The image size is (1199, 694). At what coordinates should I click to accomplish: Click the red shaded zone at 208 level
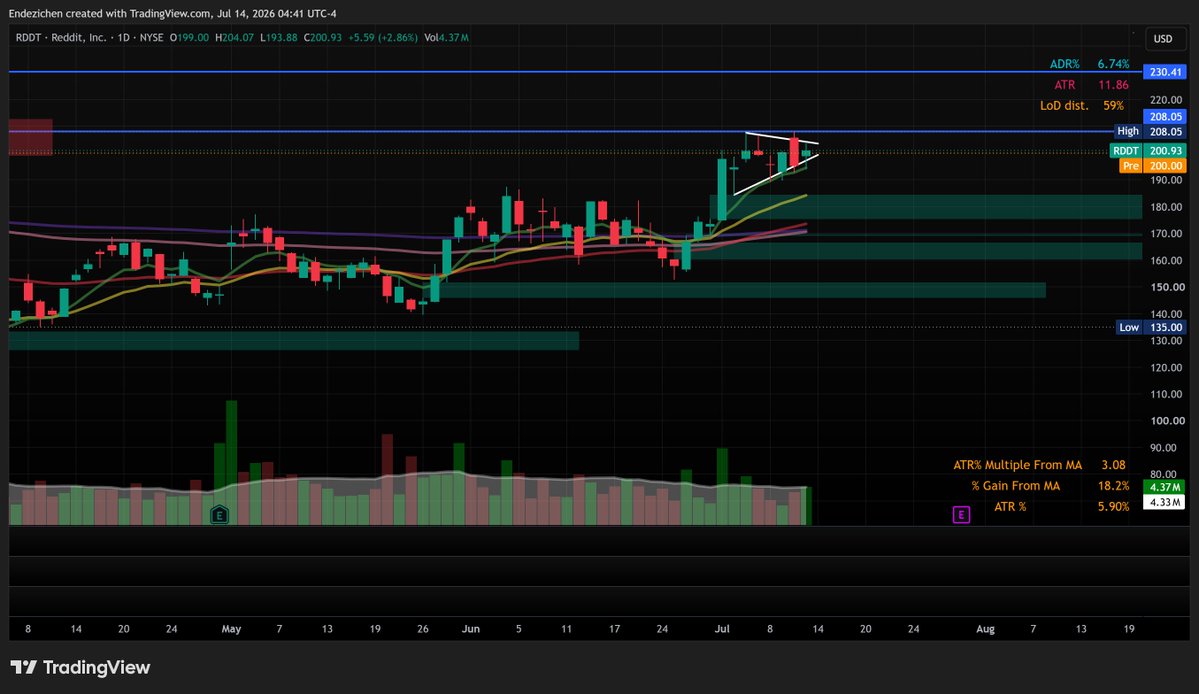click(x=31, y=137)
